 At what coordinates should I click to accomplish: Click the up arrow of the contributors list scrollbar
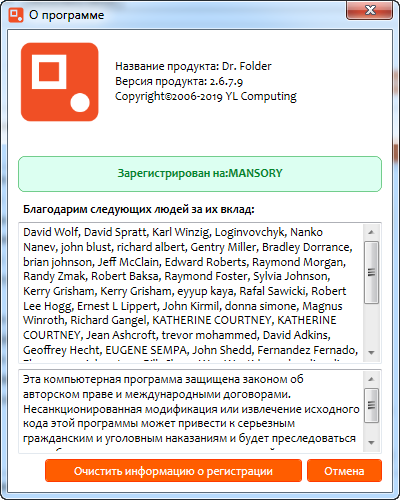pos(371,232)
